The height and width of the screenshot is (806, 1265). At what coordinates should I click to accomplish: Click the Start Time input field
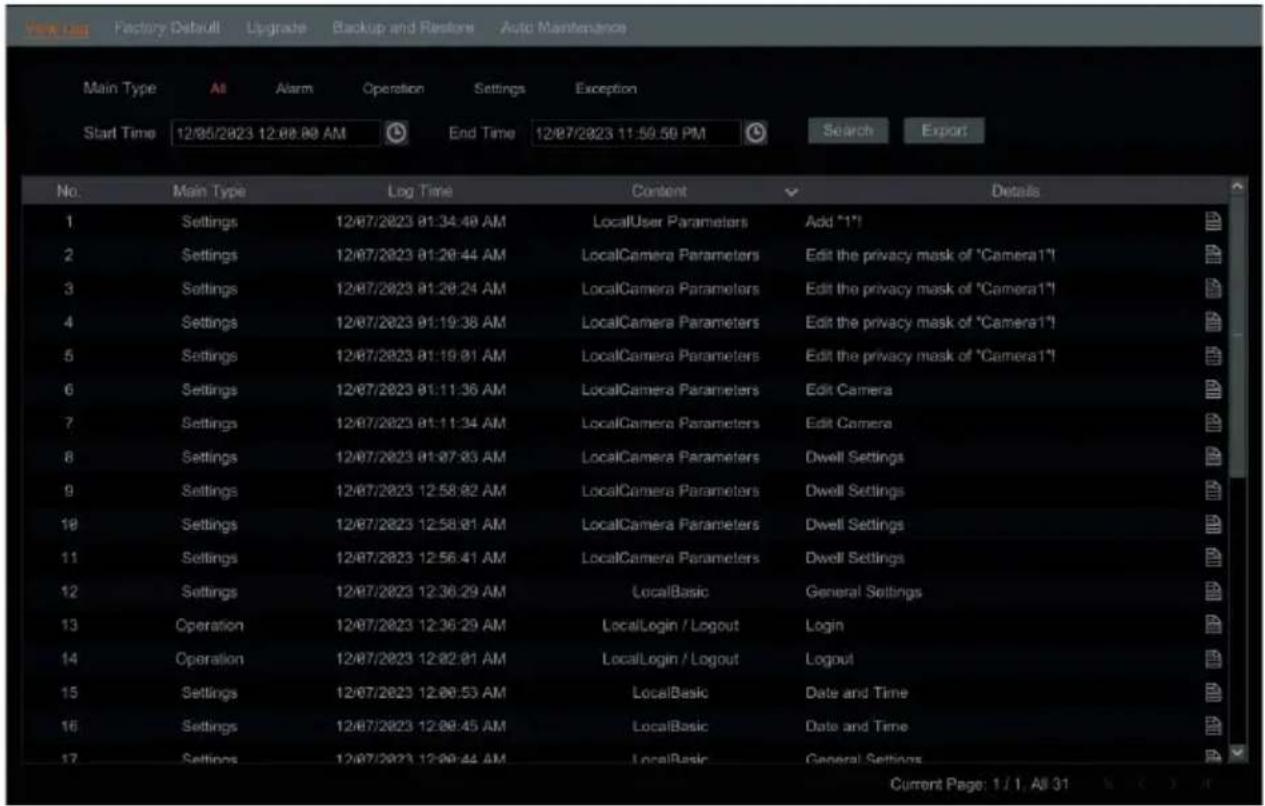(275, 133)
